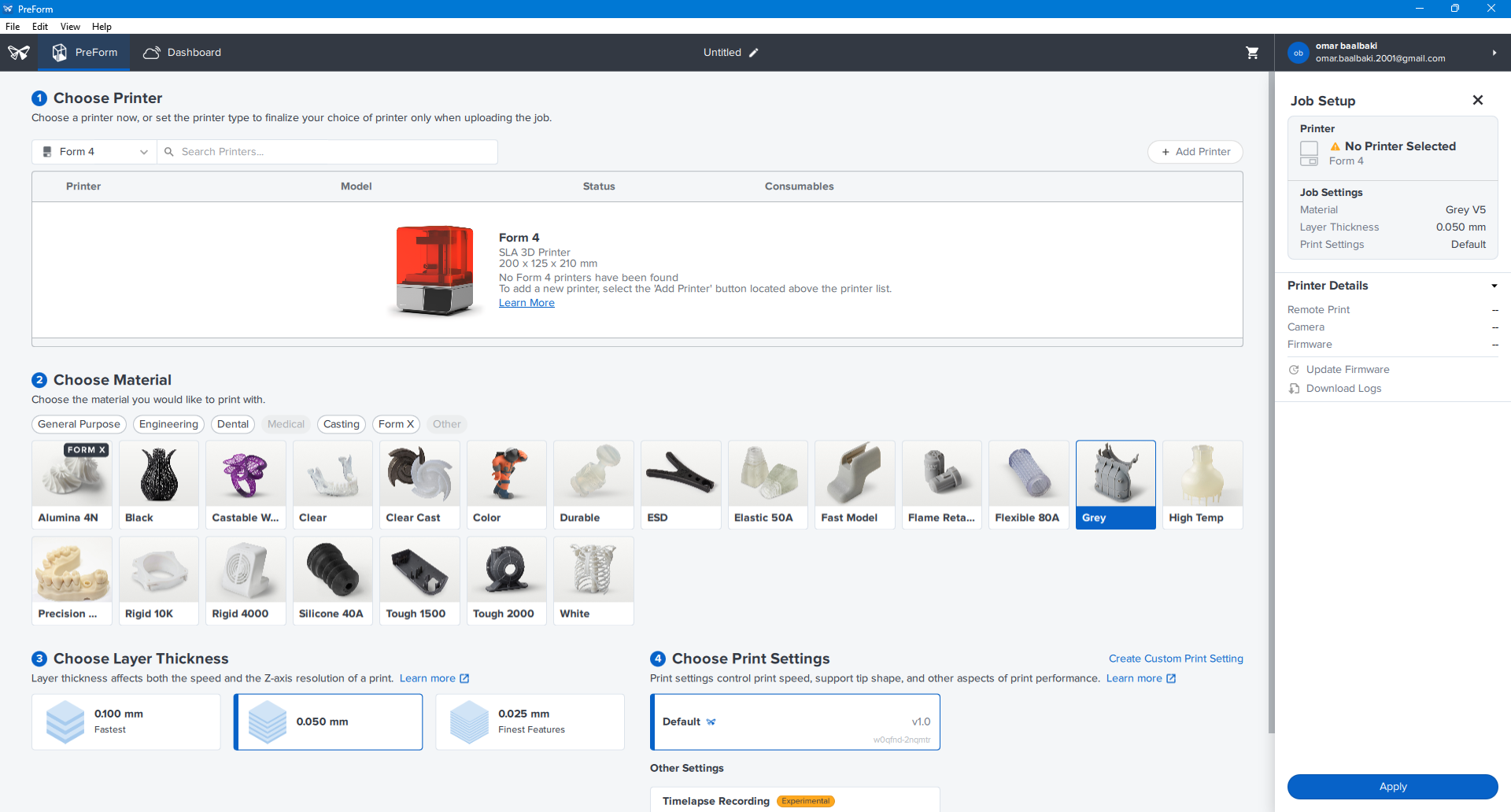Choose 0.025 mm Finest Features thickness

coord(530,722)
